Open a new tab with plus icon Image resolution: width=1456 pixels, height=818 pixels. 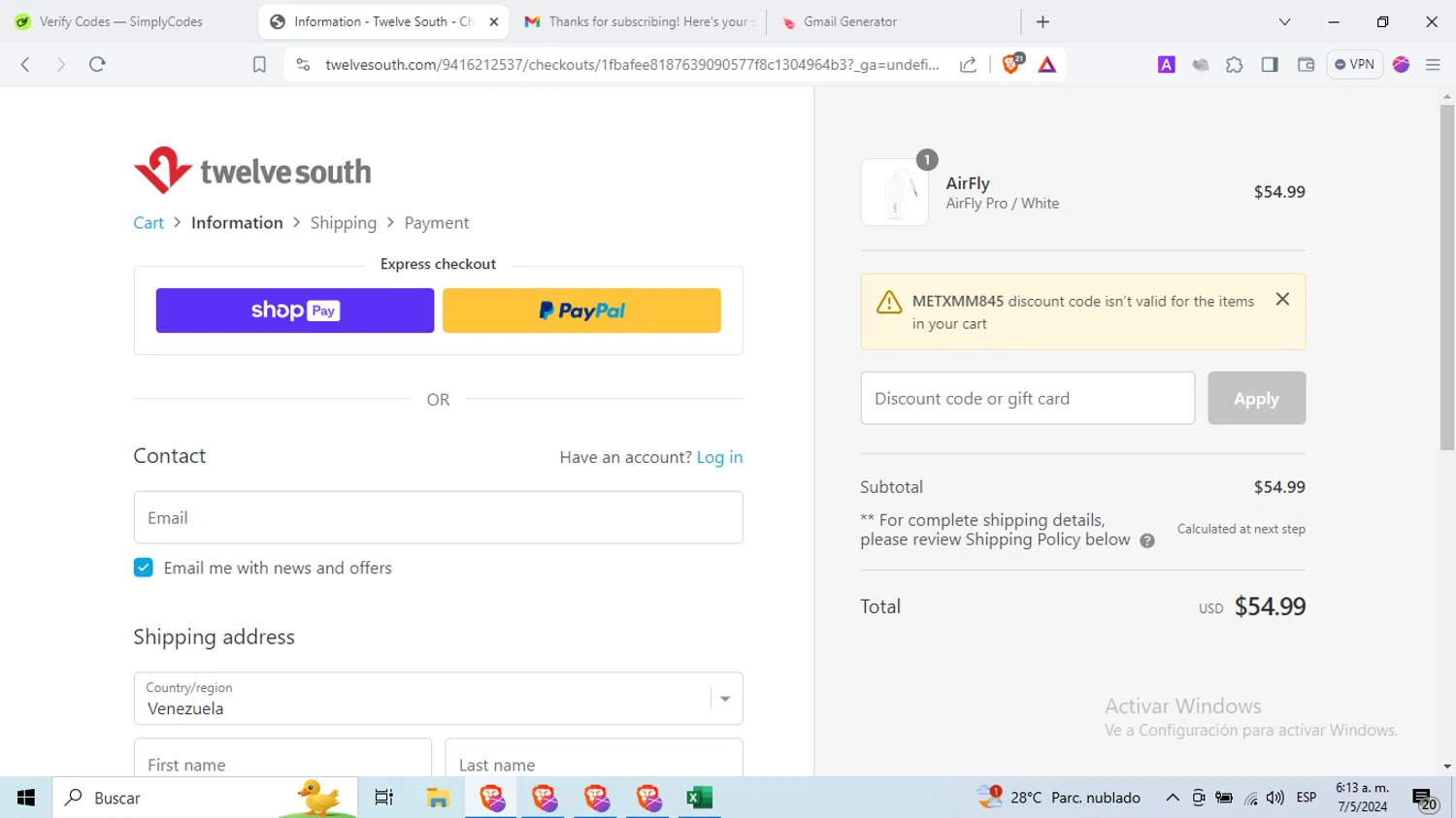click(x=1042, y=21)
